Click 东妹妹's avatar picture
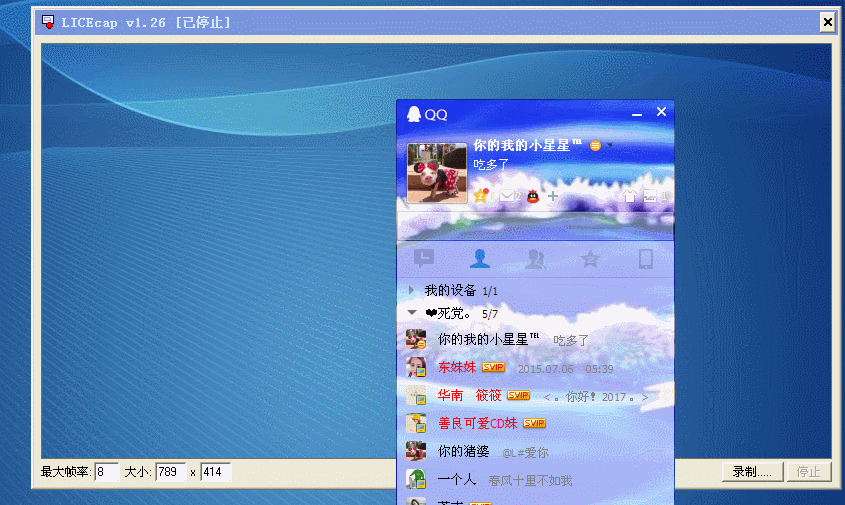 point(416,367)
